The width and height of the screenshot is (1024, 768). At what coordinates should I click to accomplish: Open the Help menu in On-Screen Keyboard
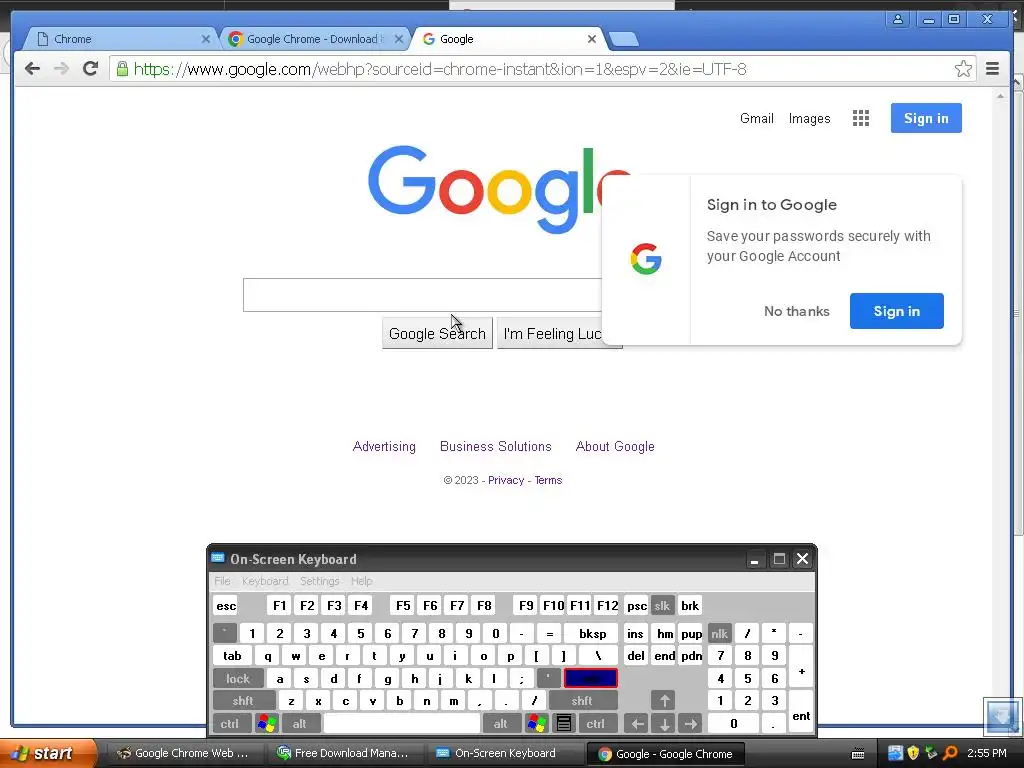click(361, 581)
